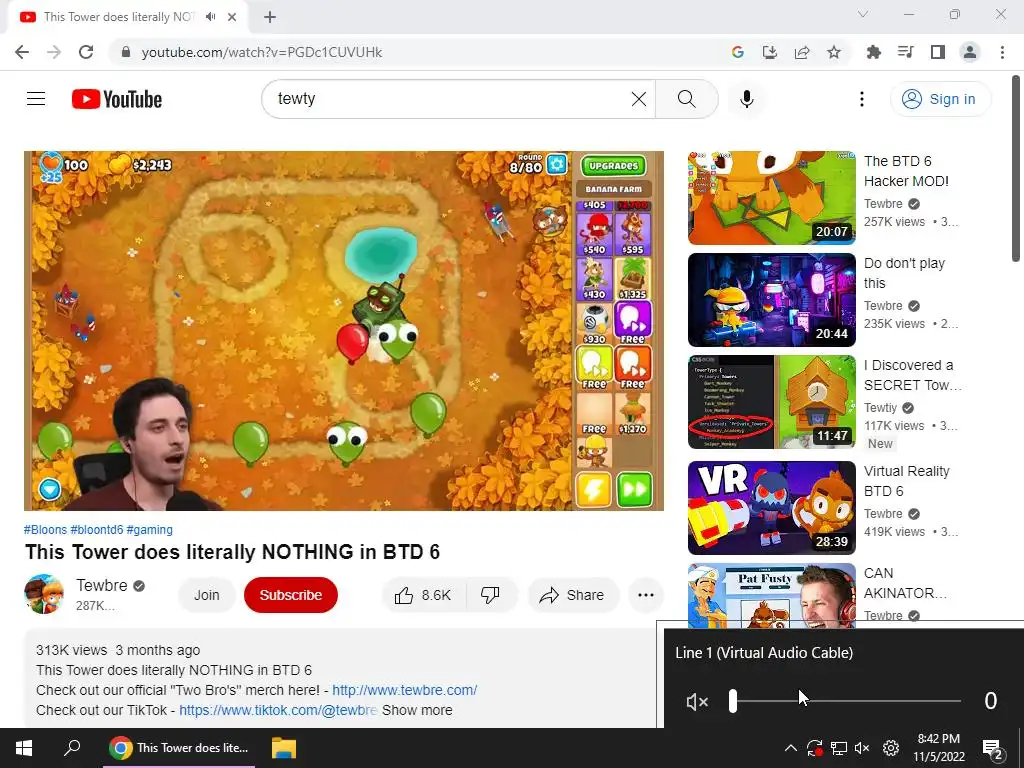Select the 'This Tower does literally NOT' tab
The width and height of the screenshot is (1024, 768).
(119, 17)
